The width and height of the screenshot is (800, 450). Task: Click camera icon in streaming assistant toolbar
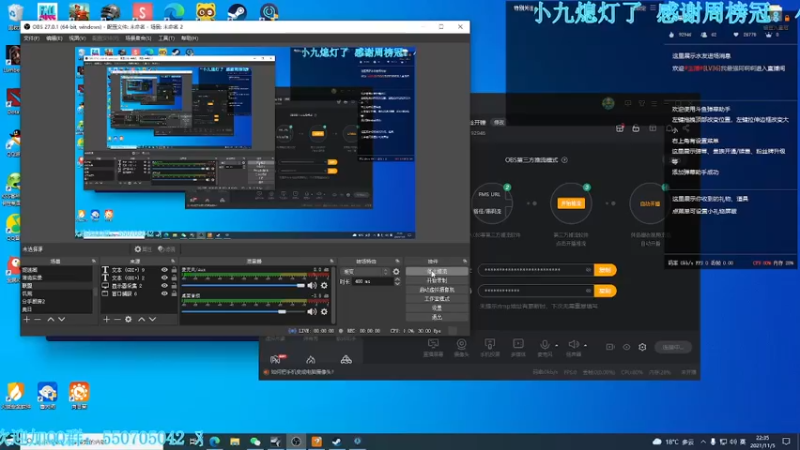coord(461,344)
